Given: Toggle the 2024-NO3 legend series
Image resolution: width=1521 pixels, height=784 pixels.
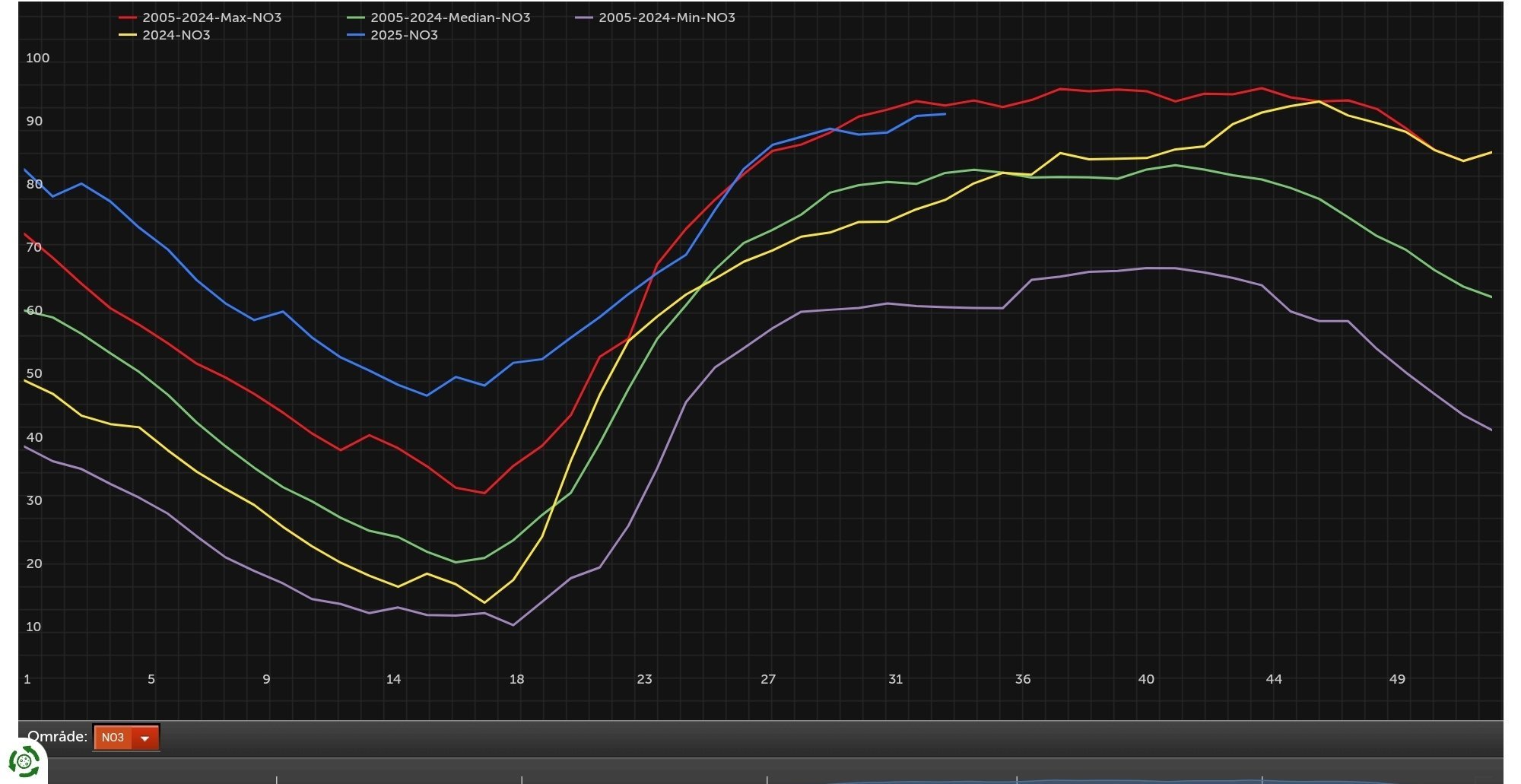Looking at the screenshot, I should click(x=165, y=35).
